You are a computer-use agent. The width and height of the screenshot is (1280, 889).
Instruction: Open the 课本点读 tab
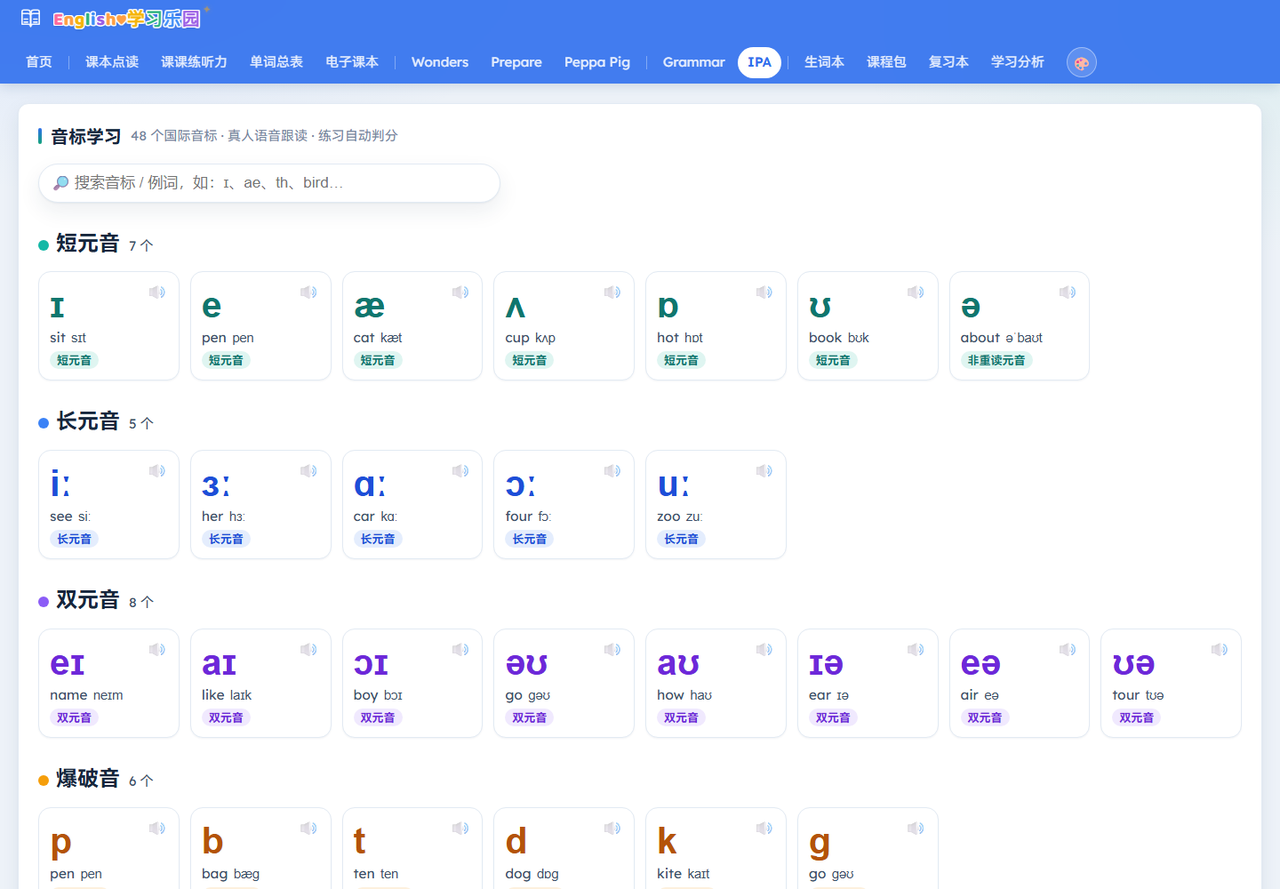(x=112, y=62)
